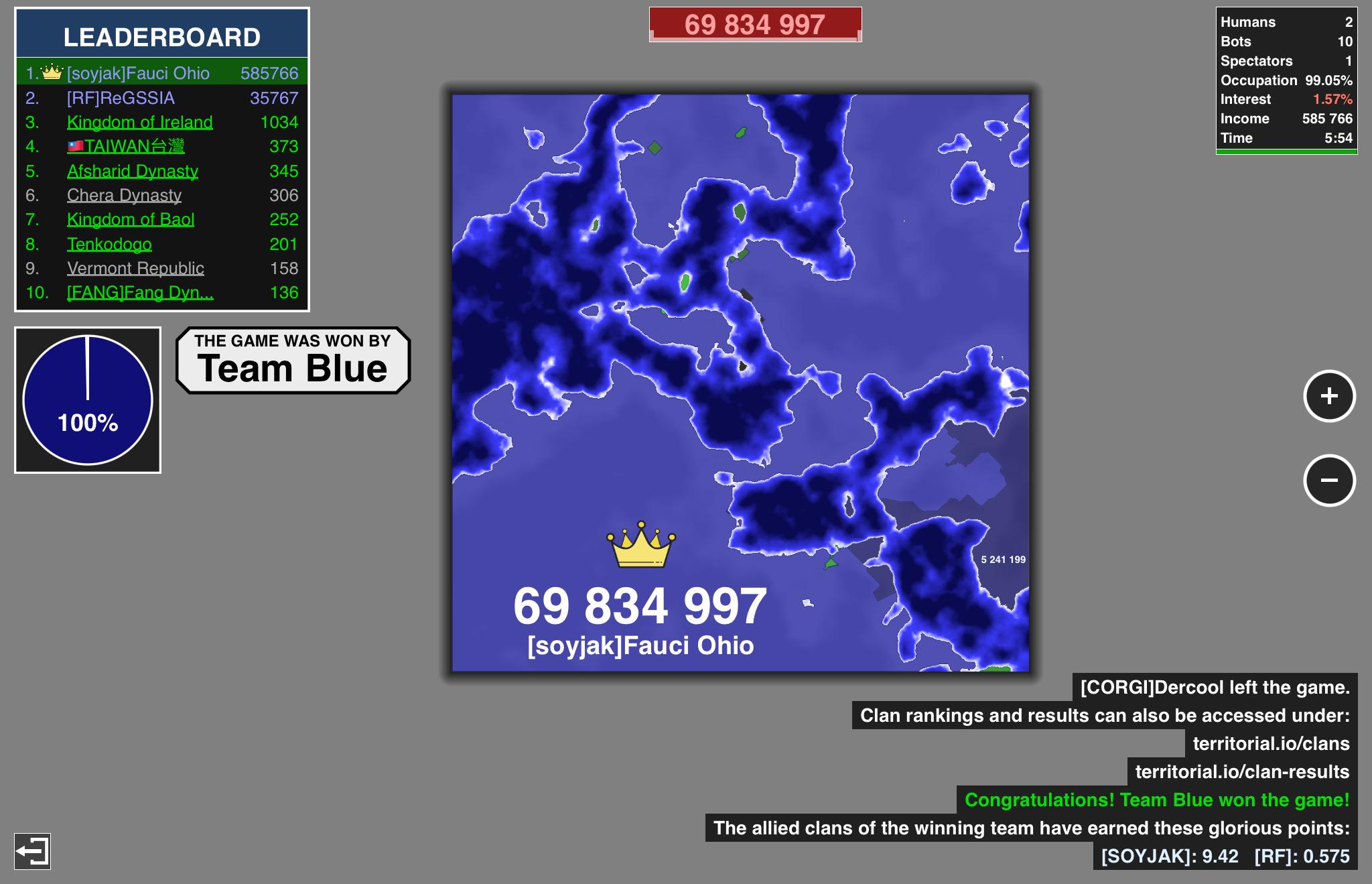The image size is (1372, 884).
Task: Click the Taiwan flag in leaderboard
Action: 75,146
